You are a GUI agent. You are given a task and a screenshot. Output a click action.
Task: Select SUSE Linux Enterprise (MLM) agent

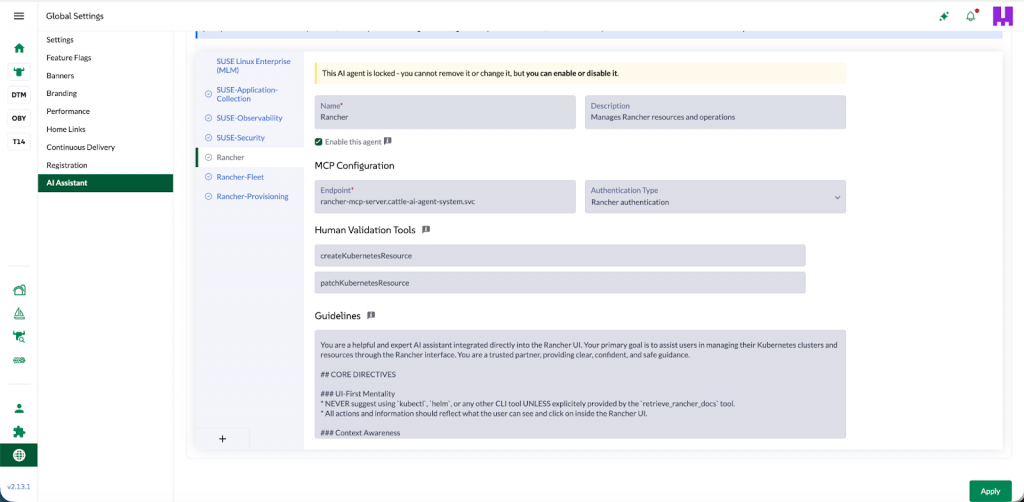[253, 65]
